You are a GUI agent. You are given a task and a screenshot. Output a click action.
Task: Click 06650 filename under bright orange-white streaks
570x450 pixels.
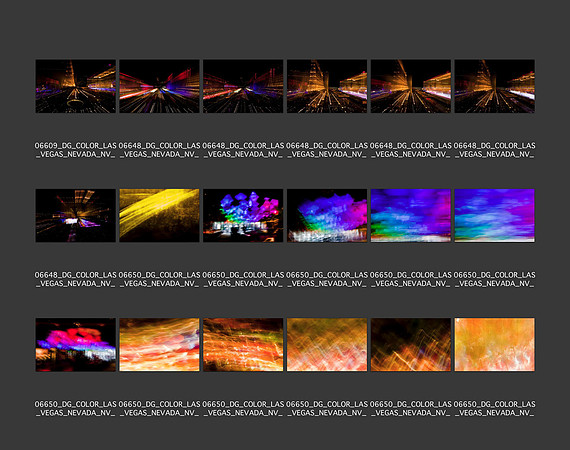[x=159, y=408]
